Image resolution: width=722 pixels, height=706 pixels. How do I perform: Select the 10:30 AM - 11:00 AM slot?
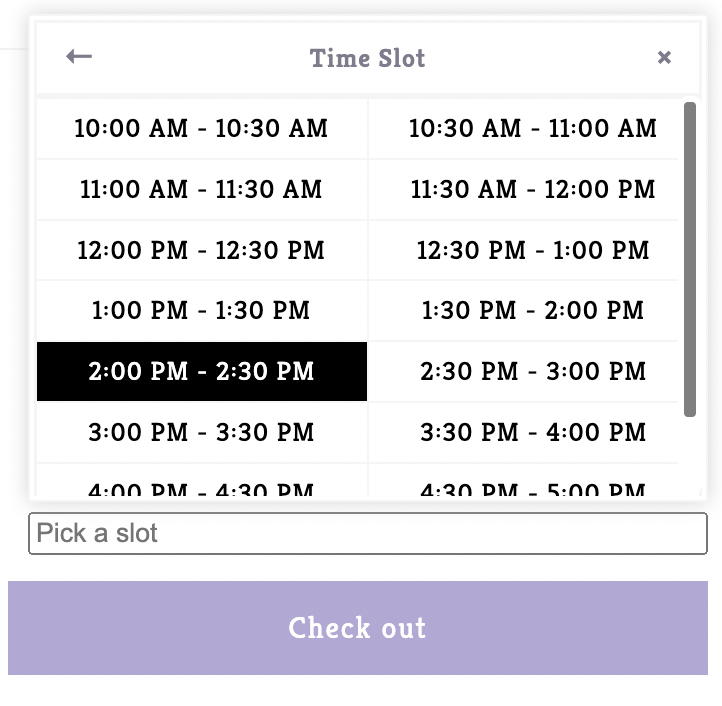[x=524, y=128]
